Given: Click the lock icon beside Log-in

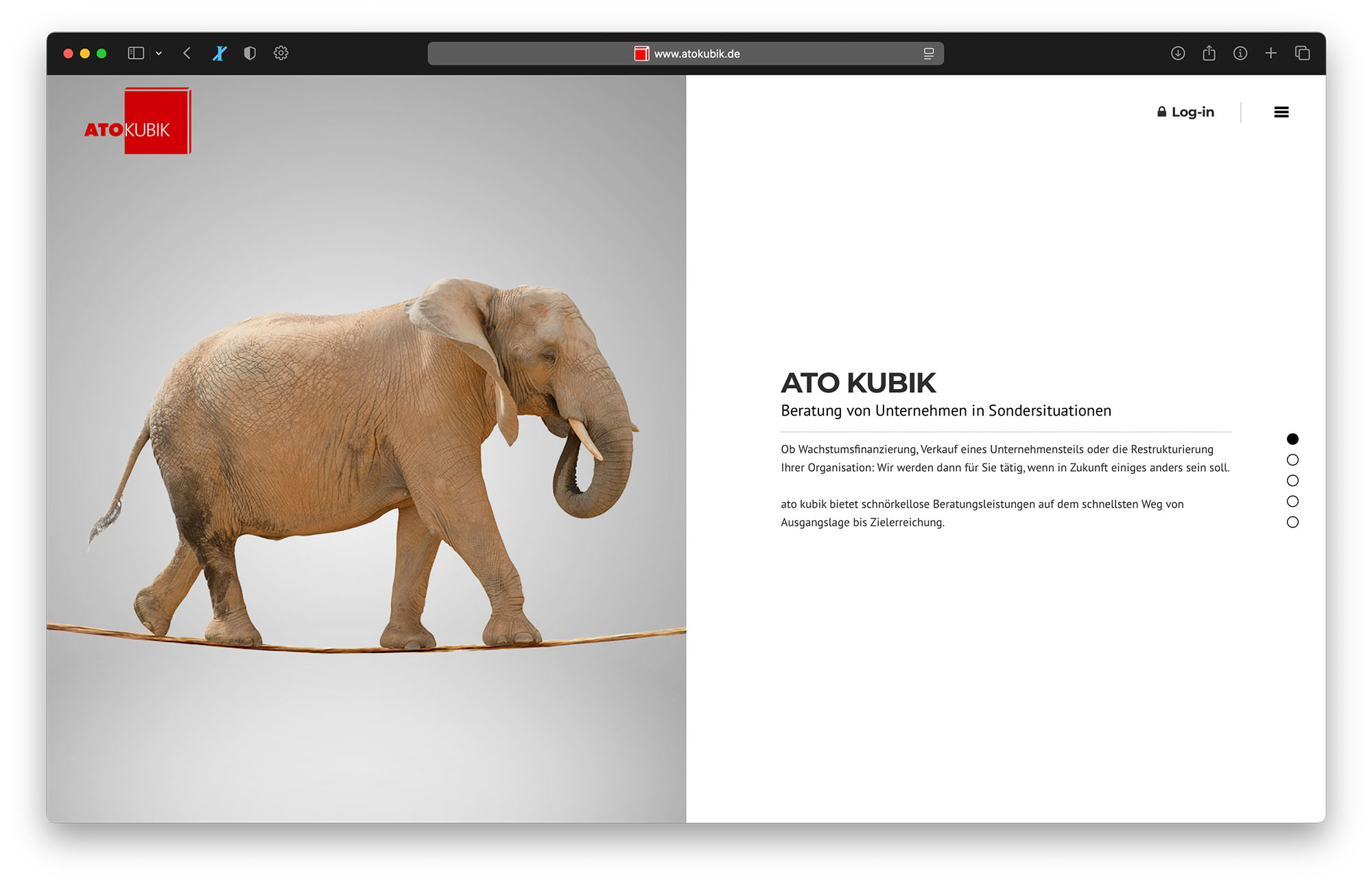Looking at the screenshot, I should pos(1161,112).
